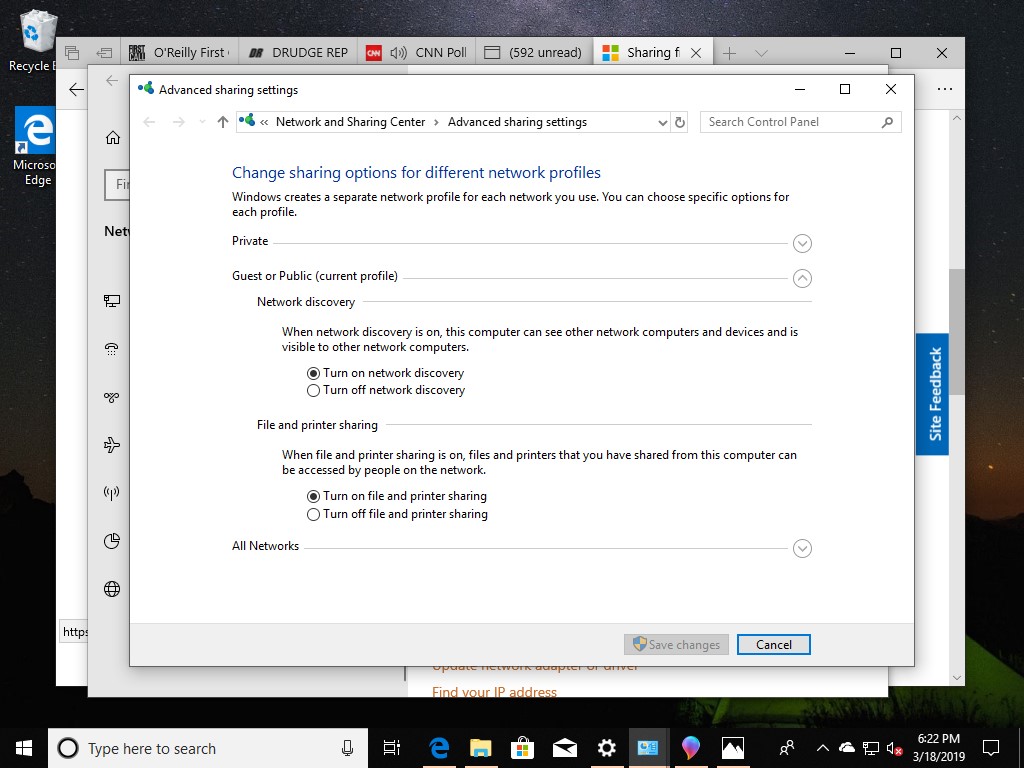Open the Recycle Bin desktop icon
1024x768 pixels.
[36, 40]
